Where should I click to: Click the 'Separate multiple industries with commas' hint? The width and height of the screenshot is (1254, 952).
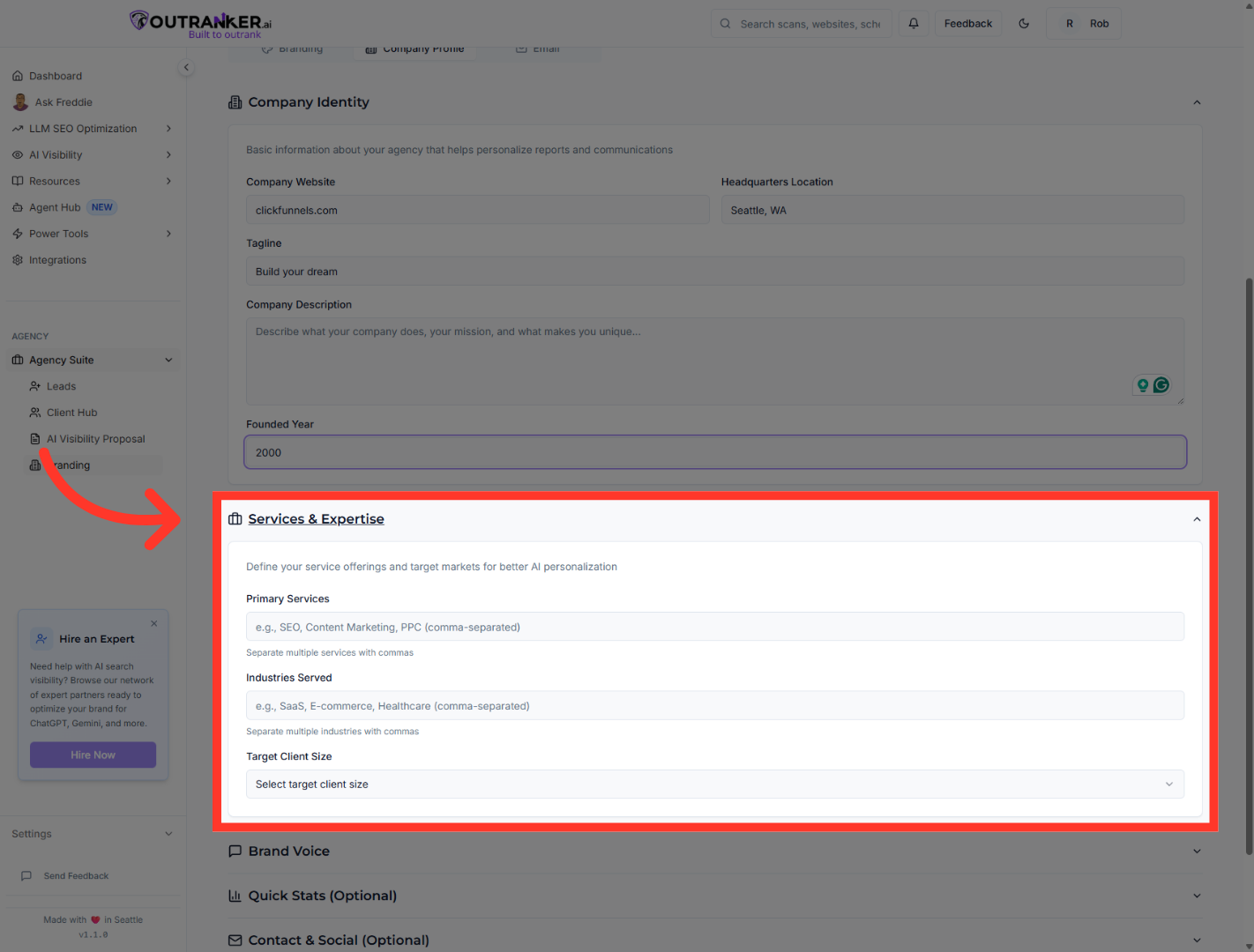(332, 732)
